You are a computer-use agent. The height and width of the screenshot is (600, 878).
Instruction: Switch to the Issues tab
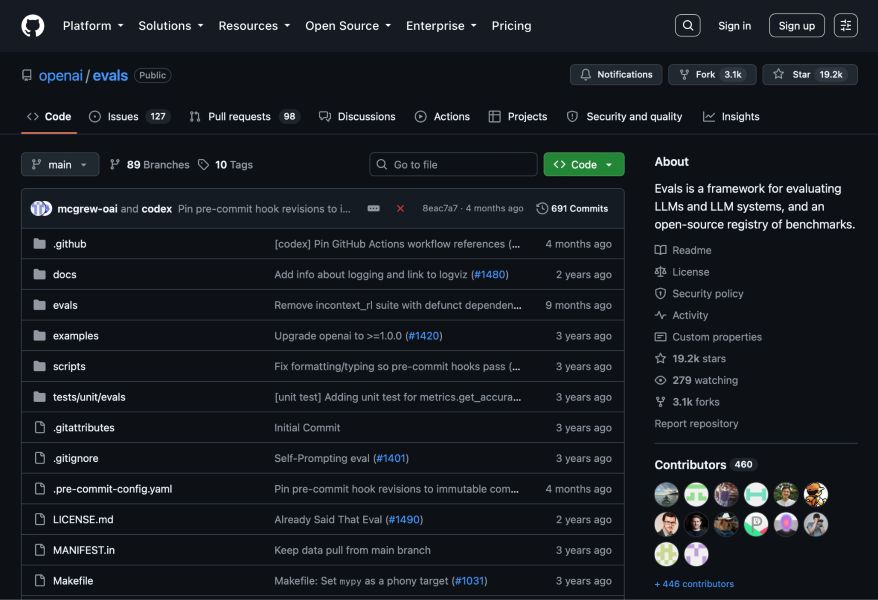(x=129, y=116)
